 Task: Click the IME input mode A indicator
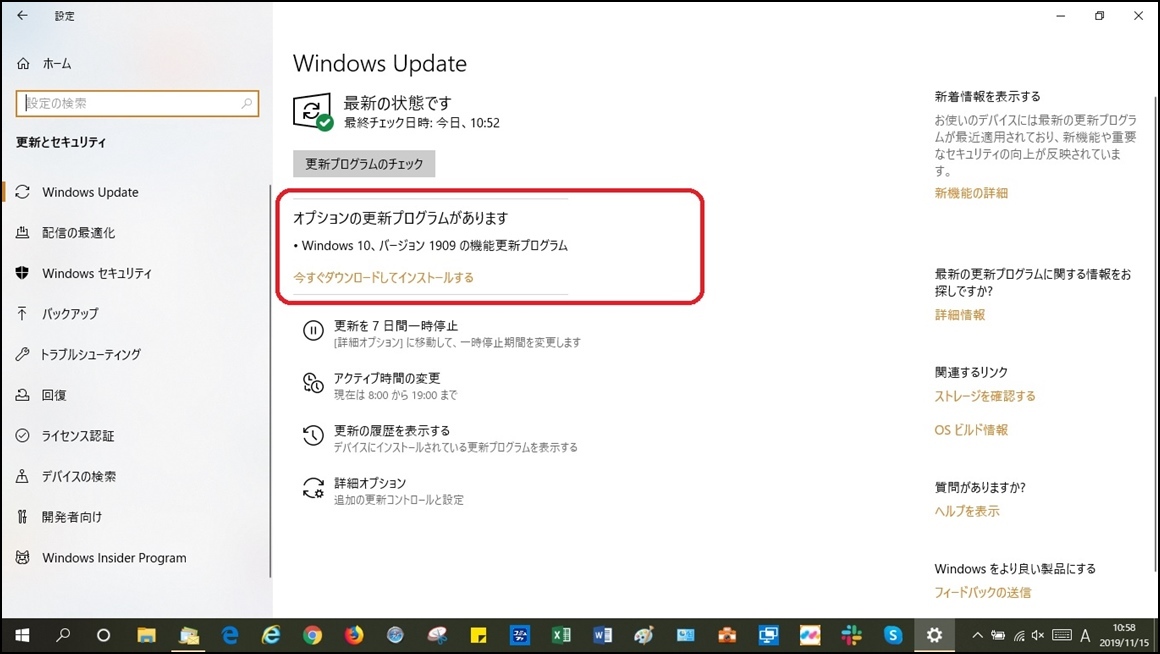pos(1085,636)
